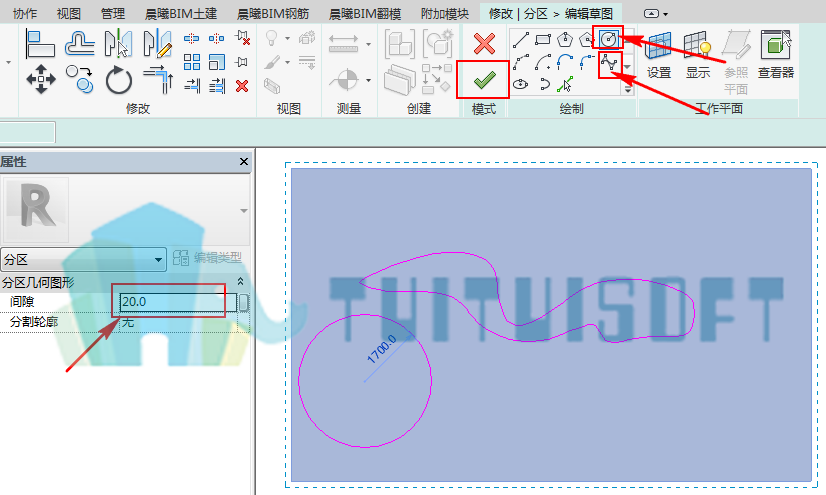The width and height of the screenshot is (826, 495).
Task: Click the small button beside 间隙 value
Action: coord(243,302)
